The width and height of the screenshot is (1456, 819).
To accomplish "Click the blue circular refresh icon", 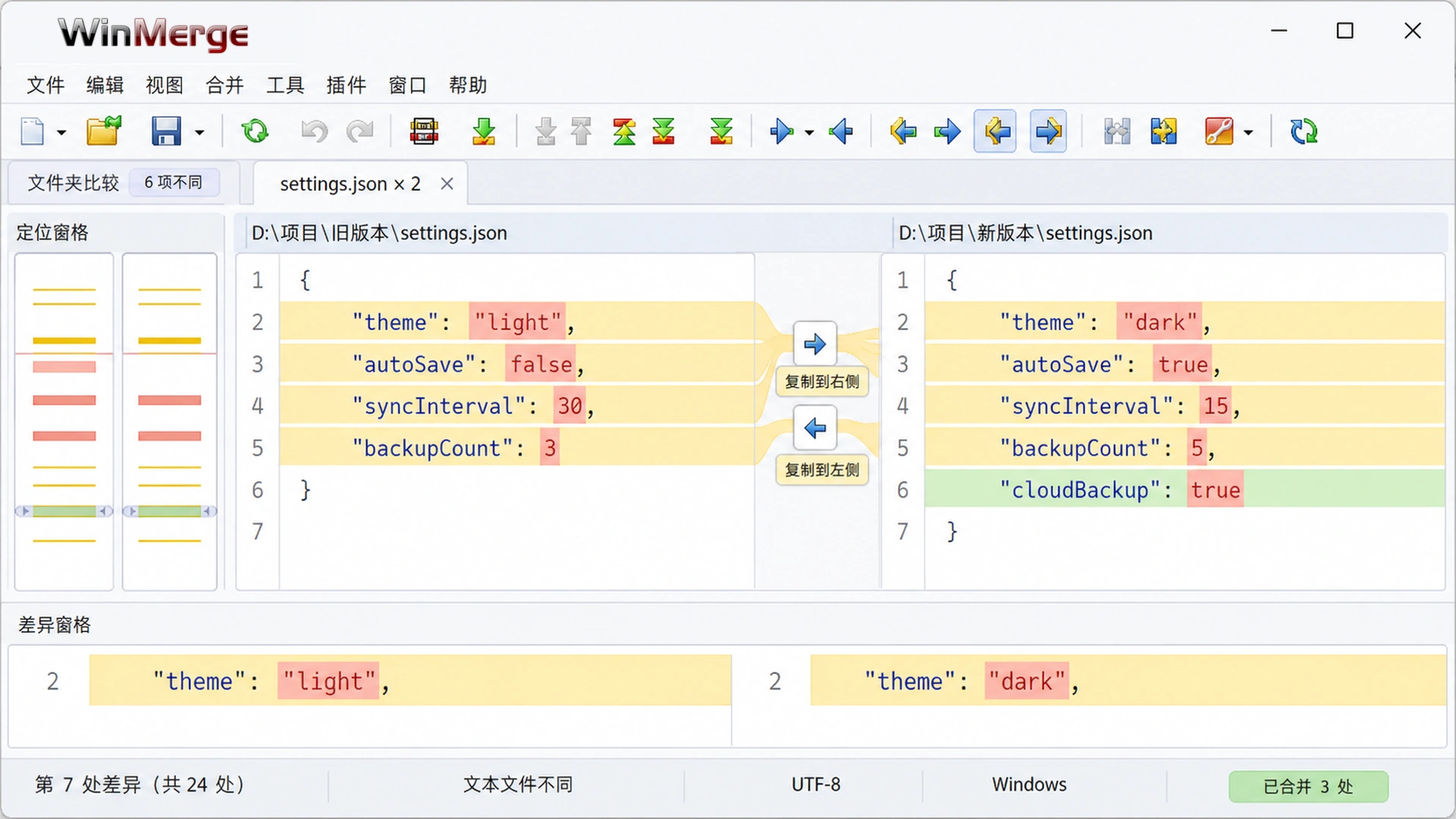I will pos(1304,131).
